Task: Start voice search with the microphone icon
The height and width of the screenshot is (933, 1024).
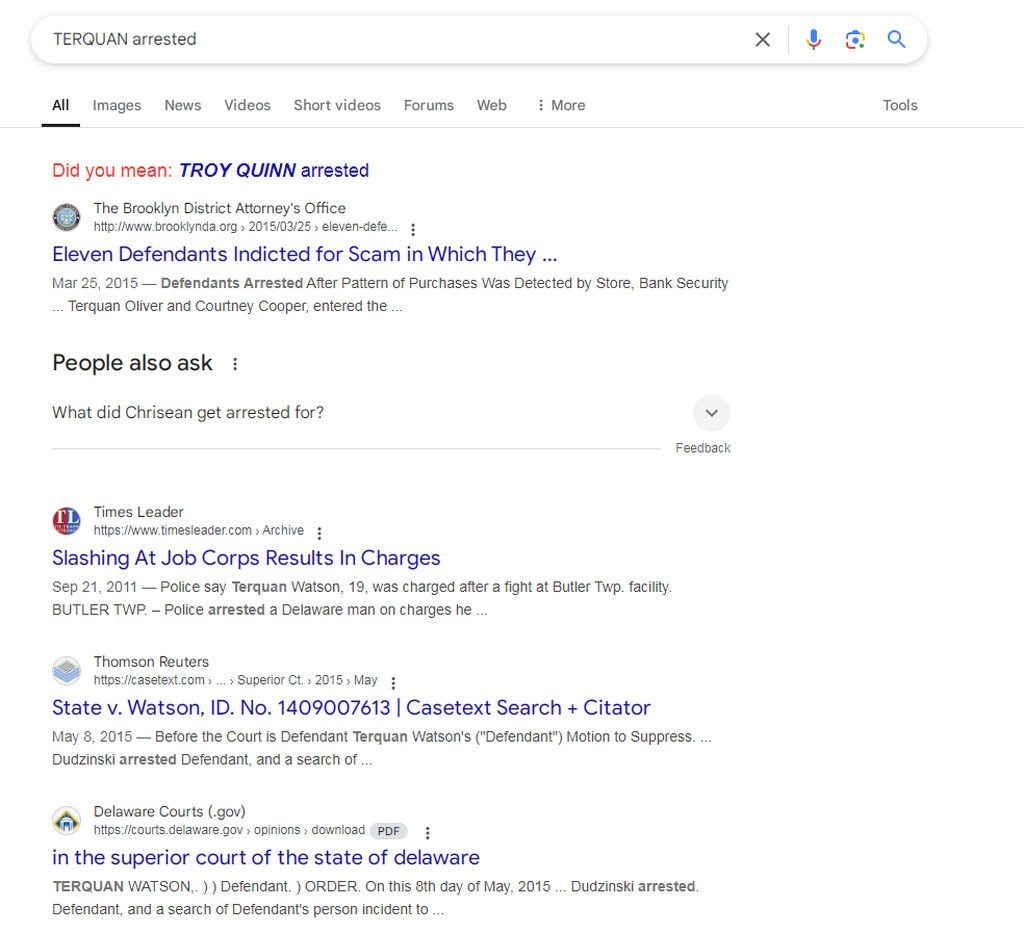Action: 813,40
